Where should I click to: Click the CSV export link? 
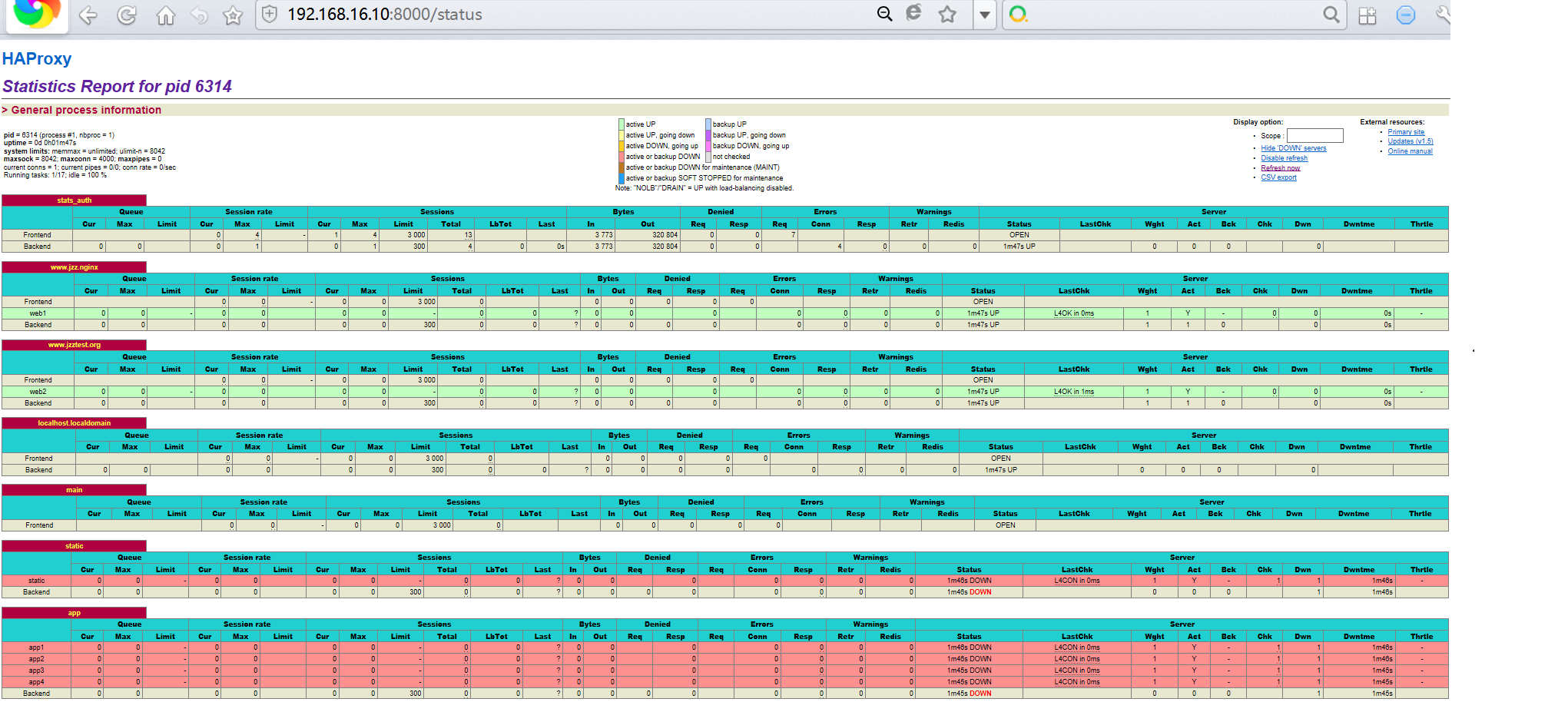1278,177
